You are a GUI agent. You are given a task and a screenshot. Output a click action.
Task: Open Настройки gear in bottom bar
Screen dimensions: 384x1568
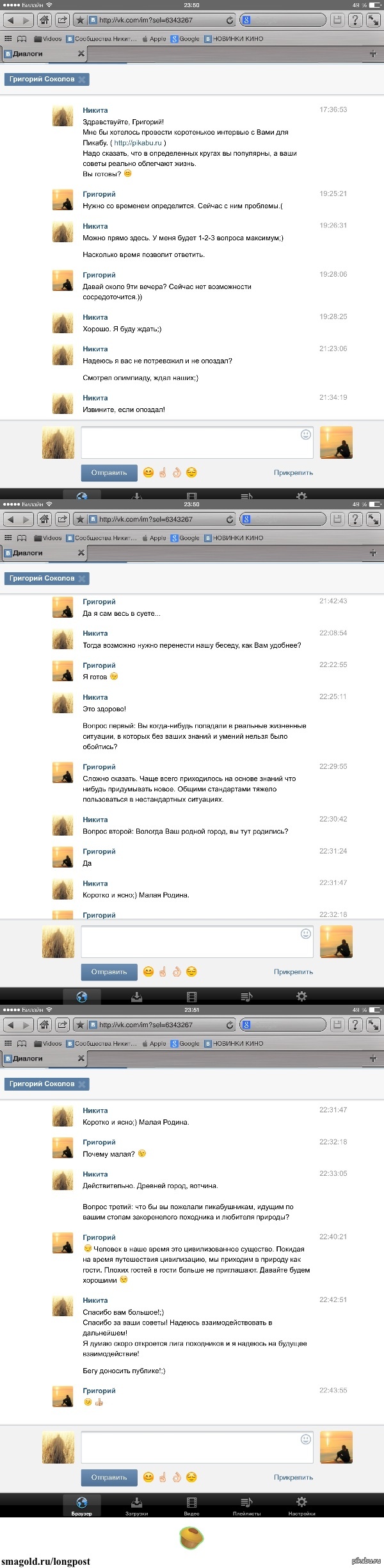(x=301, y=1505)
